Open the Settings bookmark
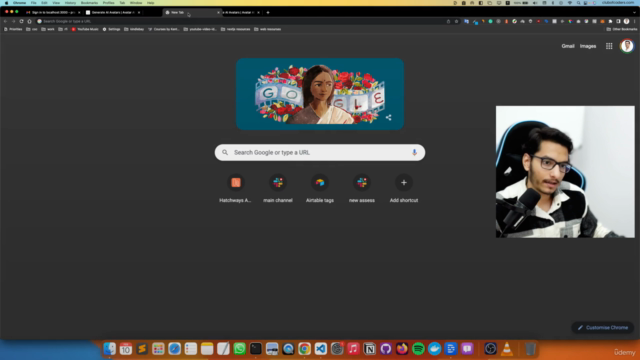640x360 pixels. click(111, 29)
